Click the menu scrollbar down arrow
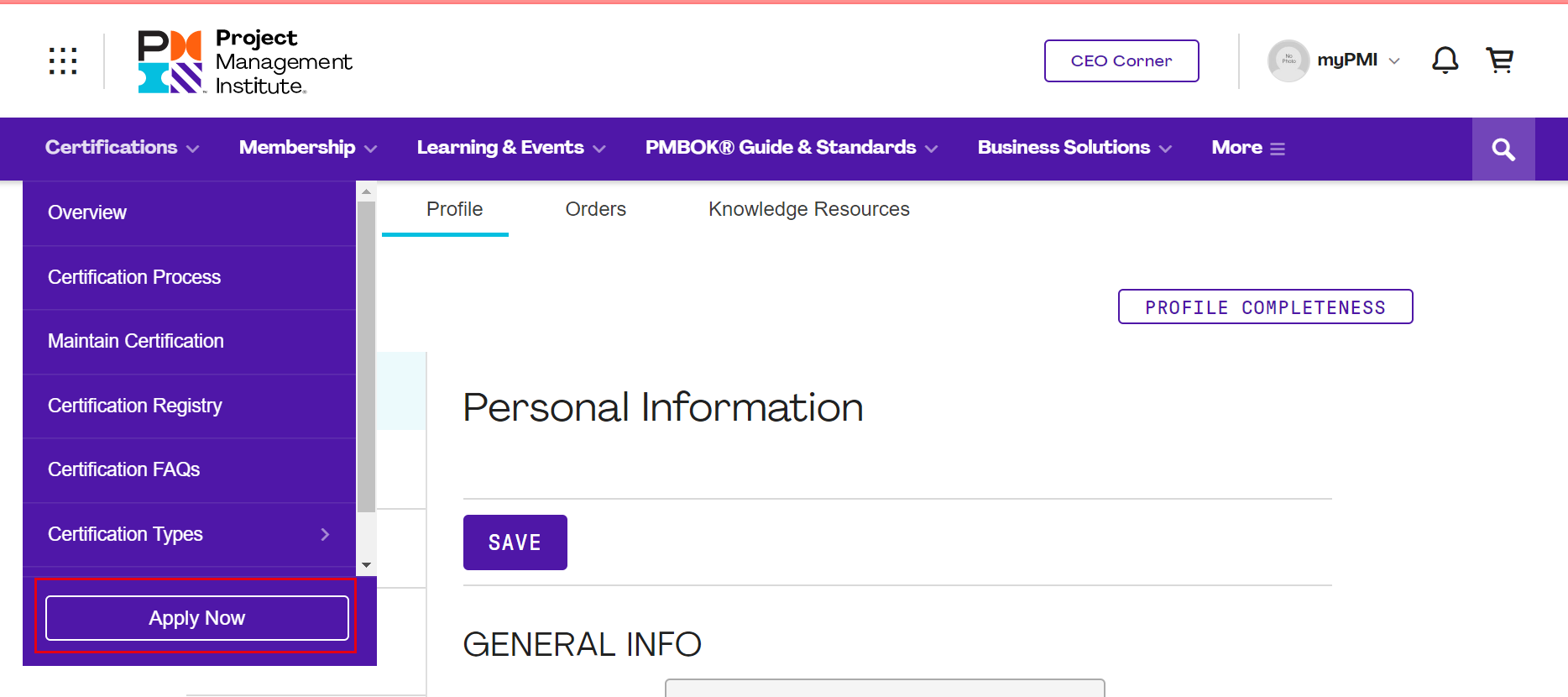This screenshot has width=1568, height=697. [x=366, y=565]
